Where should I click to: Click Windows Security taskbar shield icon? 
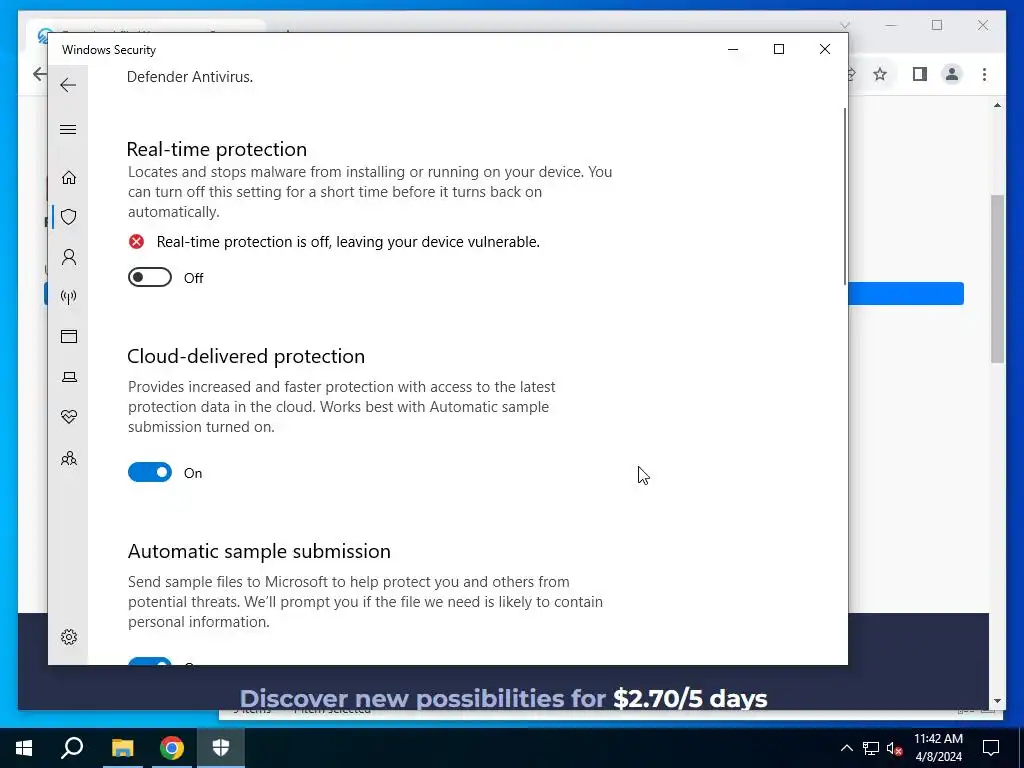point(221,748)
